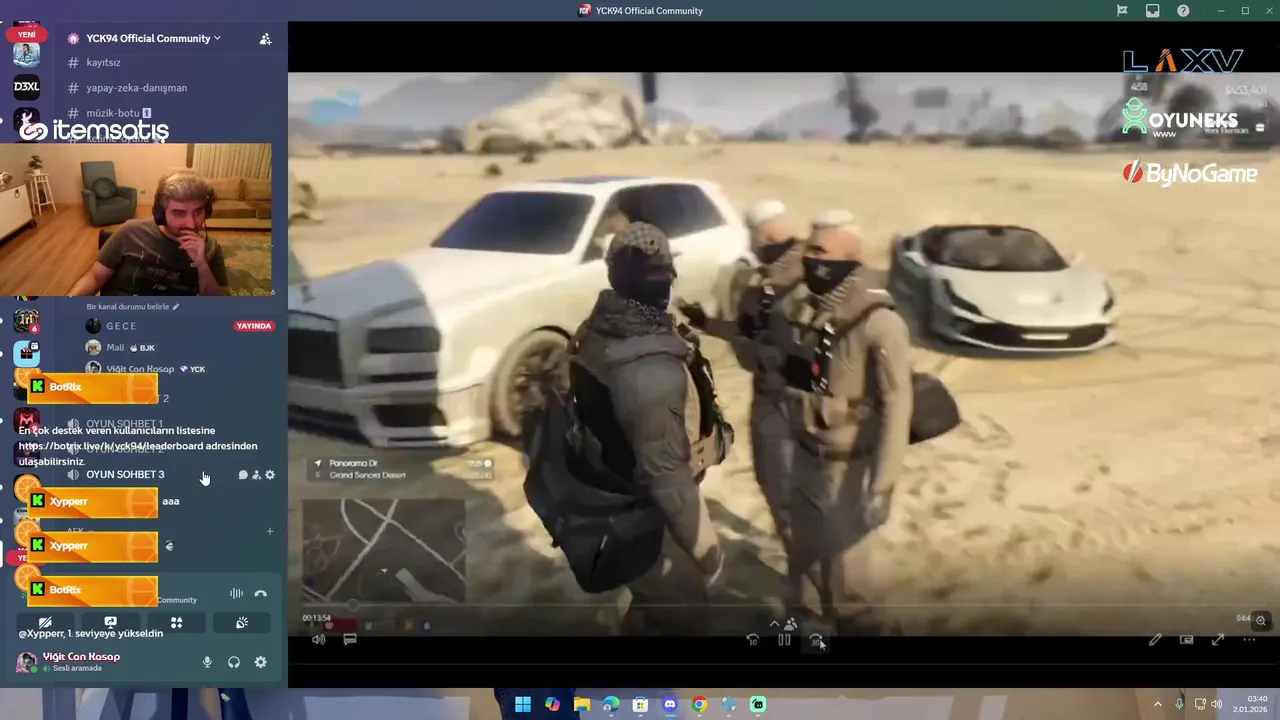Click the volume speaker icon in video player
Screen dimensions: 1280x720
(x=318, y=639)
